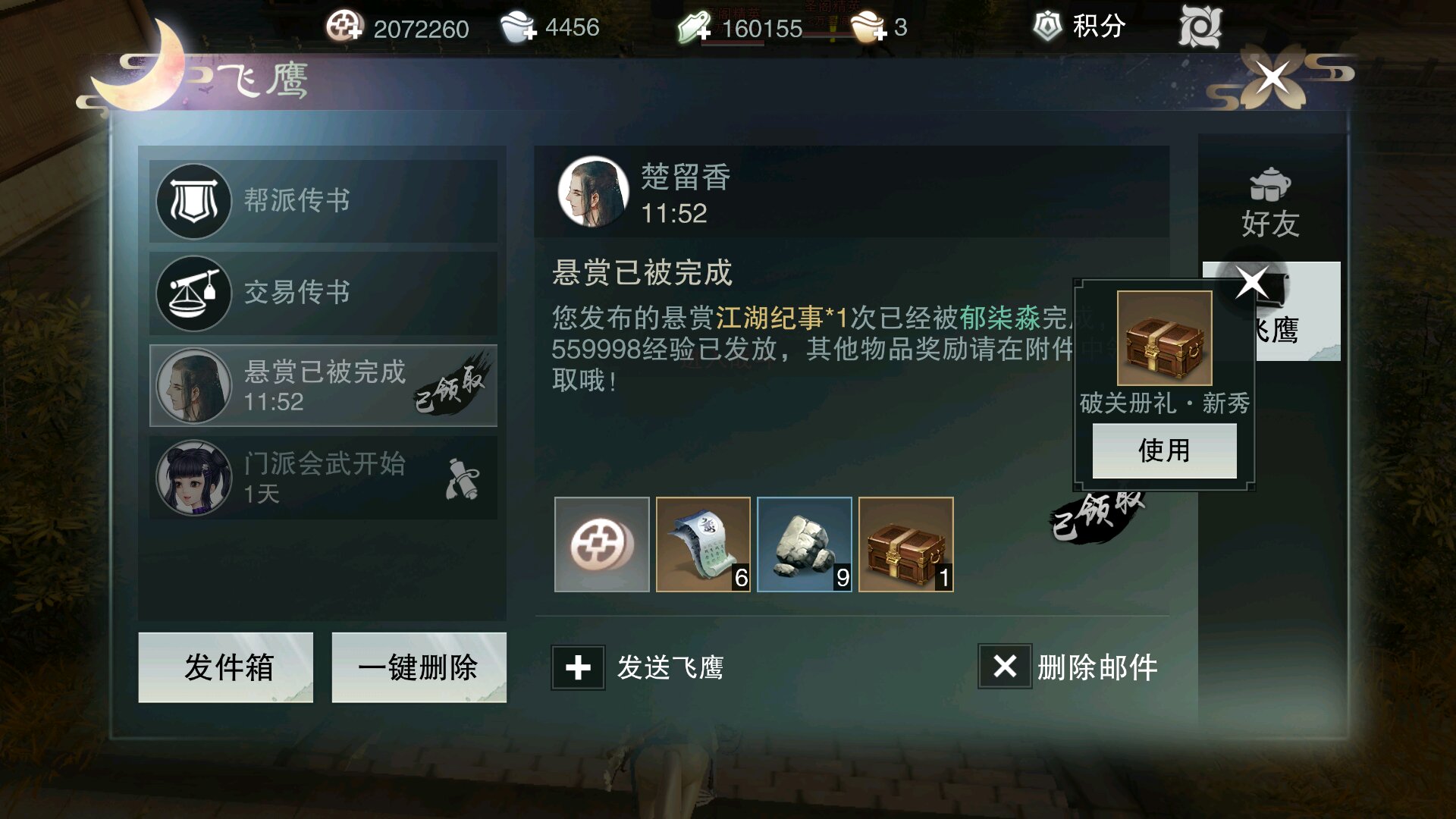The image size is (1456, 819).
Task: Click the 积分 points shield icon
Action: tap(1048, 27)
